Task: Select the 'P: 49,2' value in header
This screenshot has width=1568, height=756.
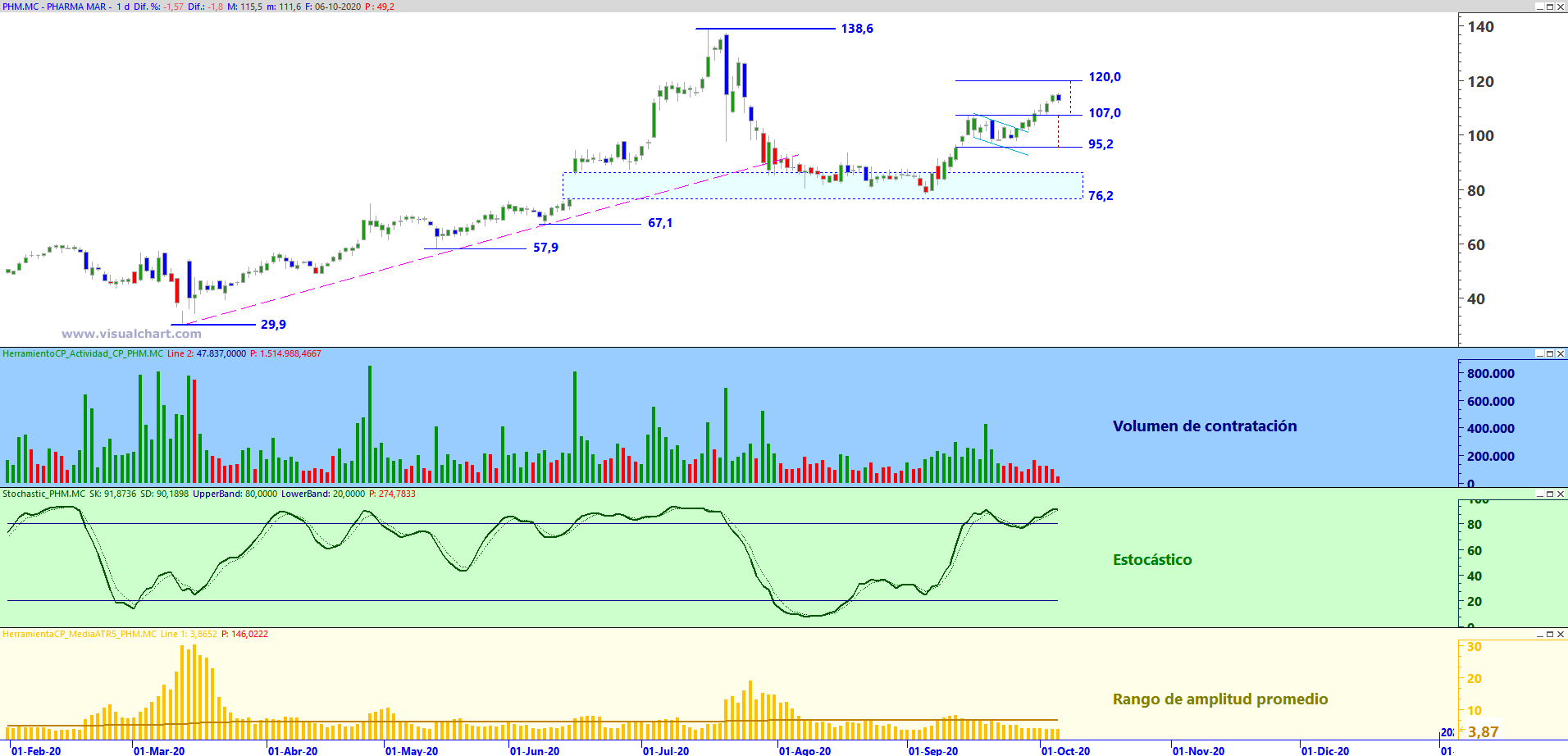Action: coord(380,7)
